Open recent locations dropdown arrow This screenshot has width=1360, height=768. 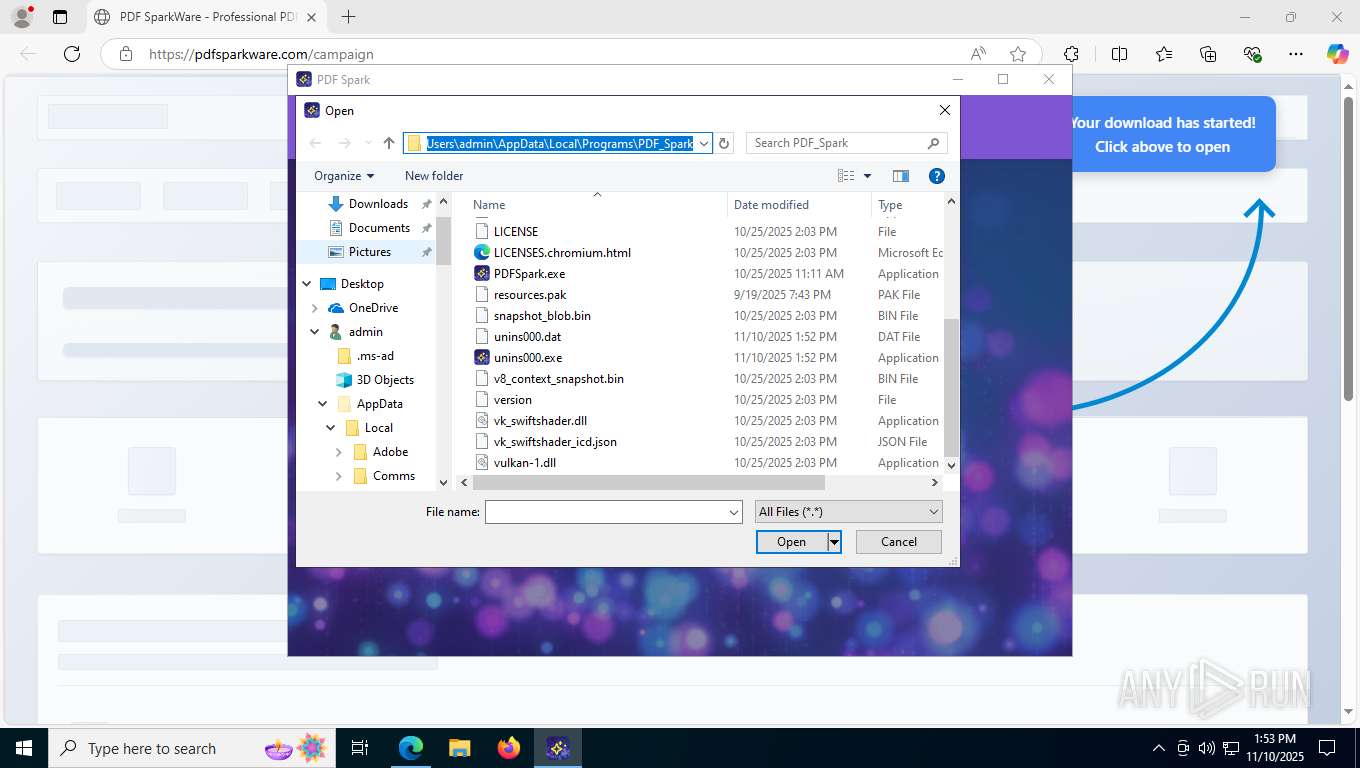coord(368,143)
